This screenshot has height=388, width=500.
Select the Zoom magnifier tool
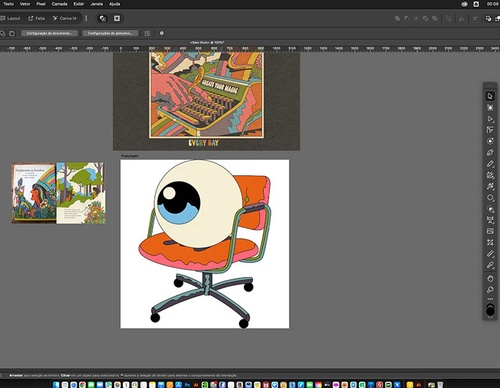[x=490, y=290]
